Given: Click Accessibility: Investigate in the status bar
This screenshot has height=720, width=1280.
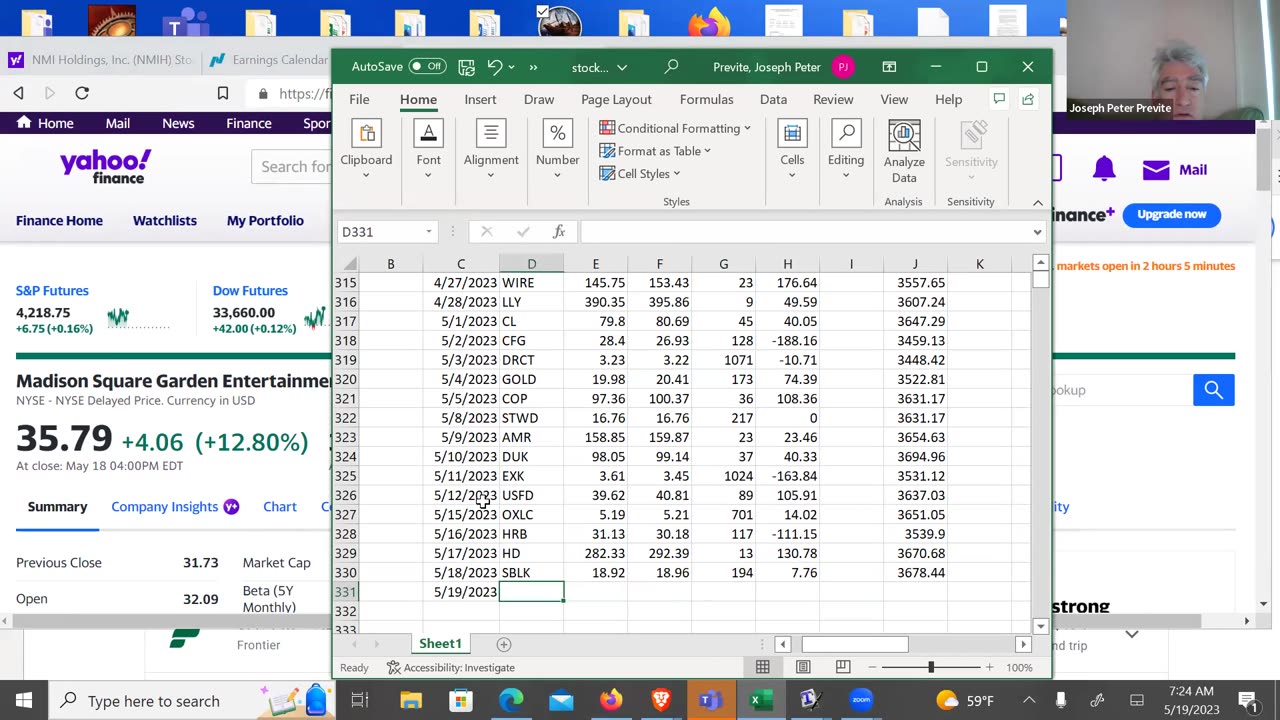Looking at the screenshot, I should [451, 668].
